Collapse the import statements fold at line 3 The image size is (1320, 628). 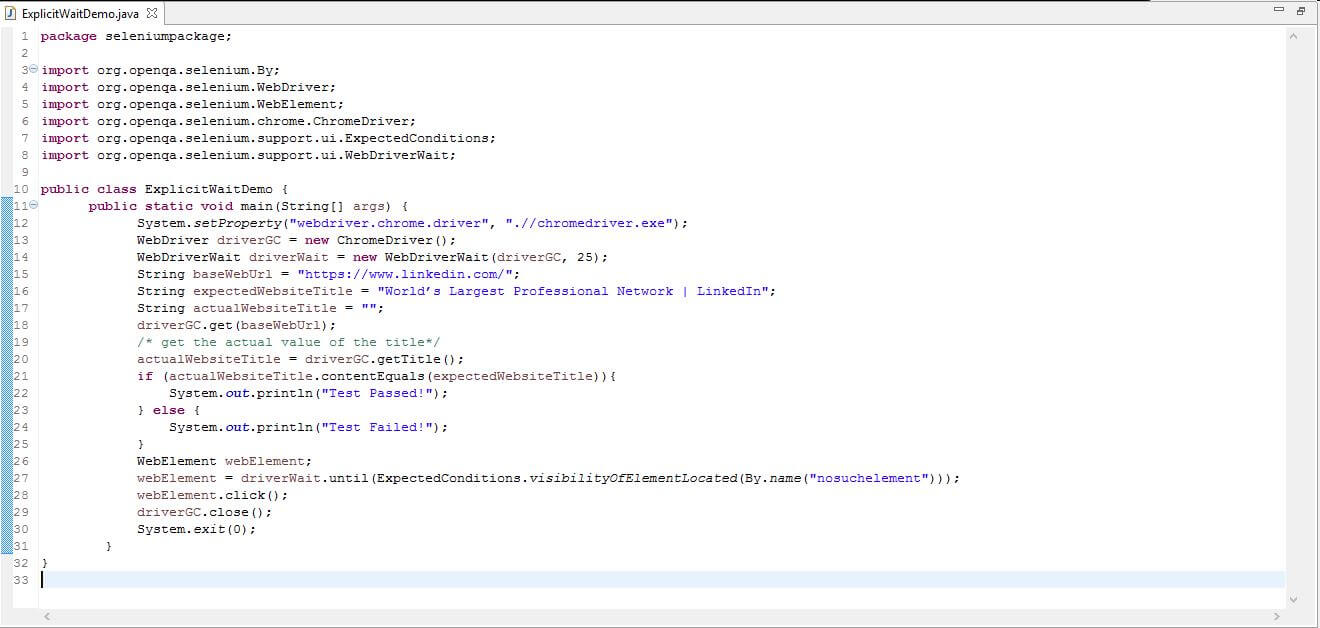tap(33, 70)
